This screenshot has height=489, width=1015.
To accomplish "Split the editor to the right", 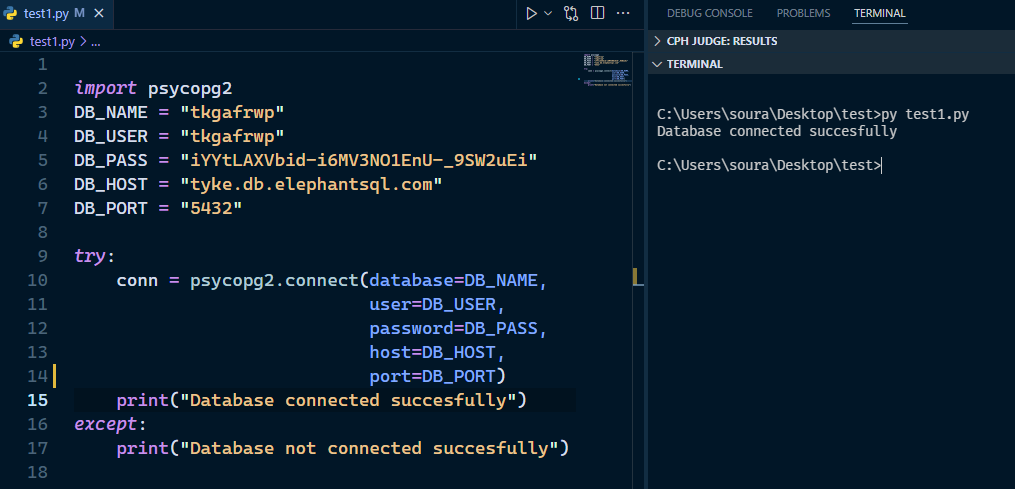I will click(x=597, y=13).
